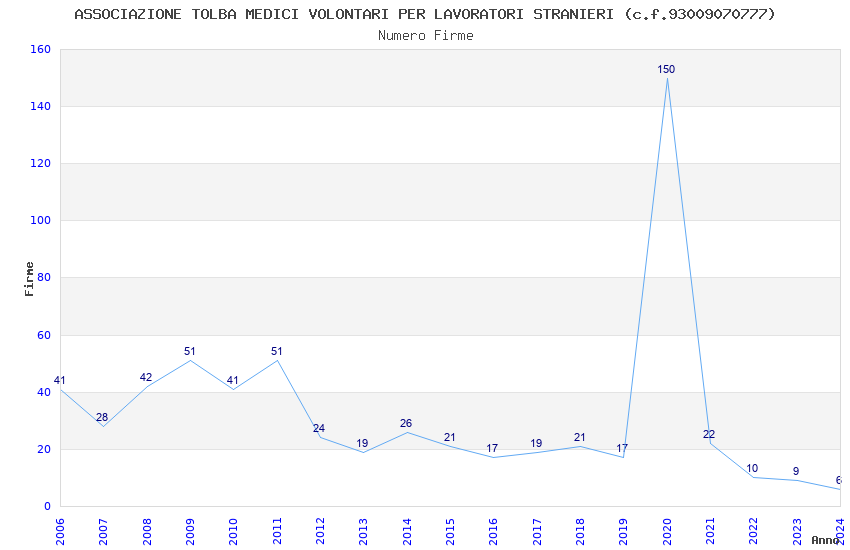
Task: Click the y-axis label Firme
Action: click(x=29, y=279)
